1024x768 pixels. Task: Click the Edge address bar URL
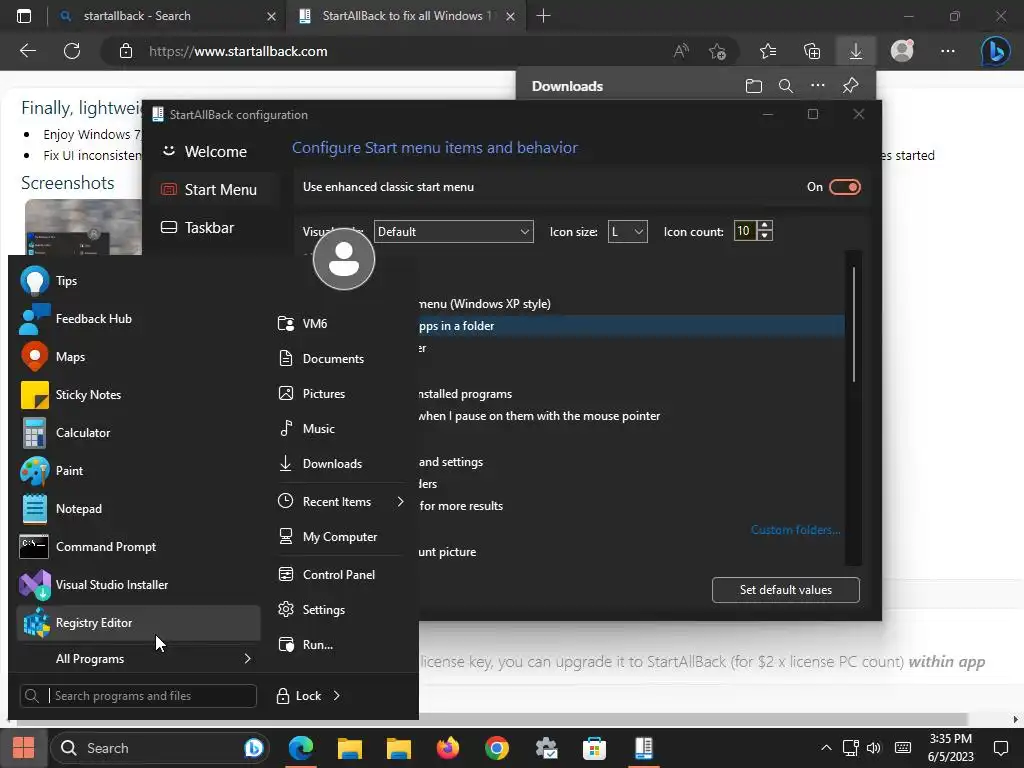click(x=238, y=52)
